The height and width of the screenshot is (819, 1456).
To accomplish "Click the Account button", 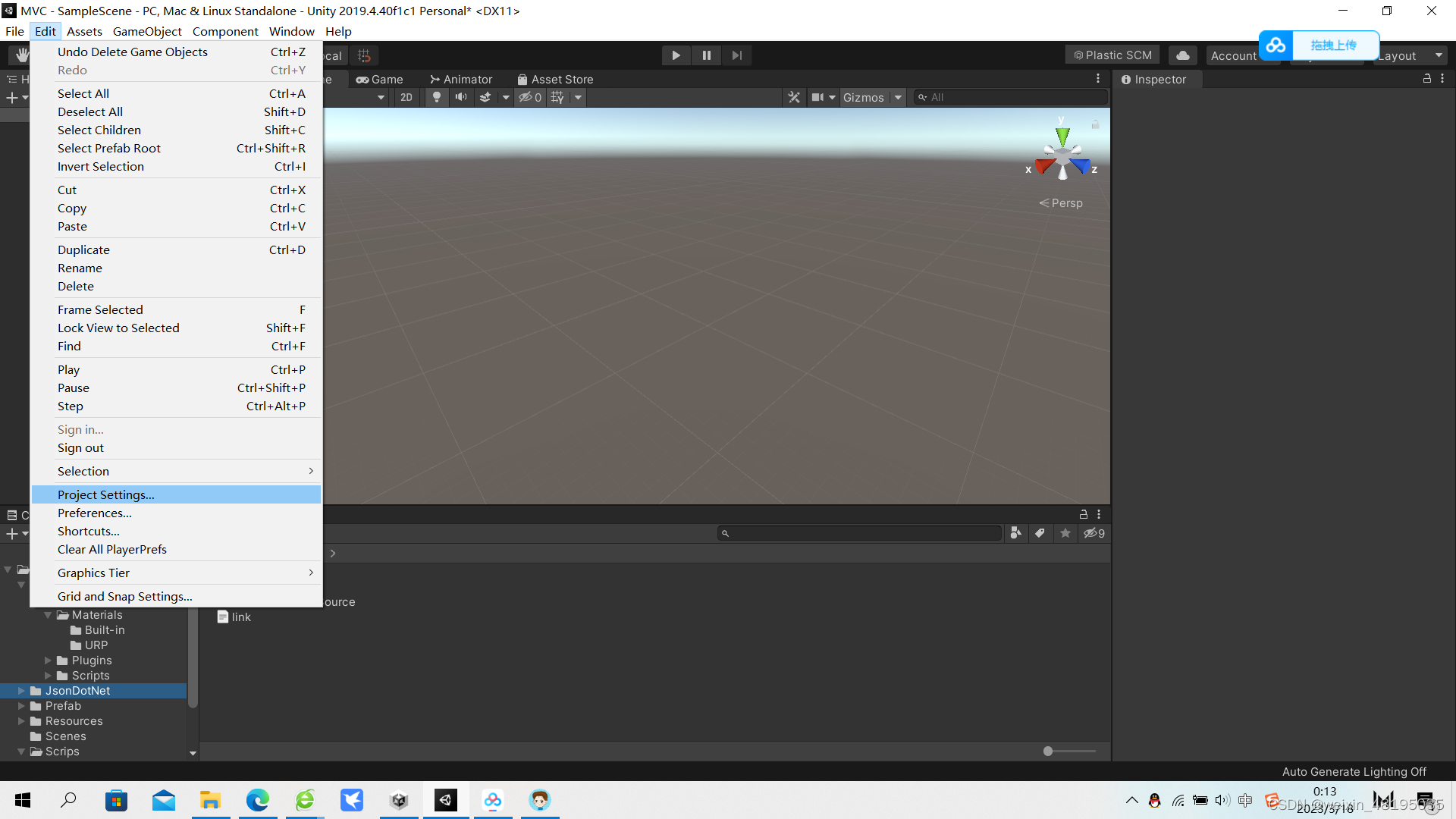I will click(1233, 55).
